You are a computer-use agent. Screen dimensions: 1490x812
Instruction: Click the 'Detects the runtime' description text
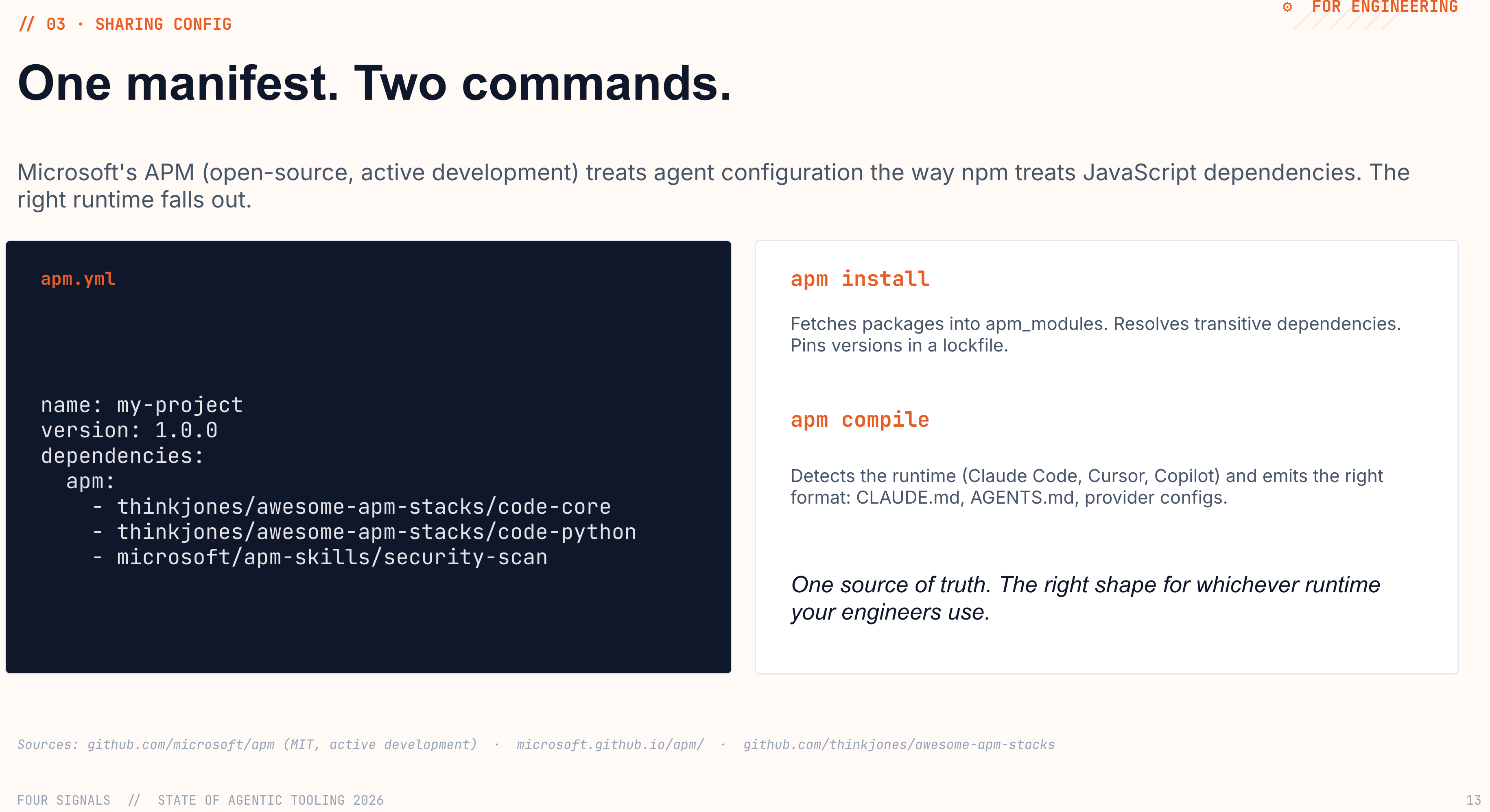1086,487
